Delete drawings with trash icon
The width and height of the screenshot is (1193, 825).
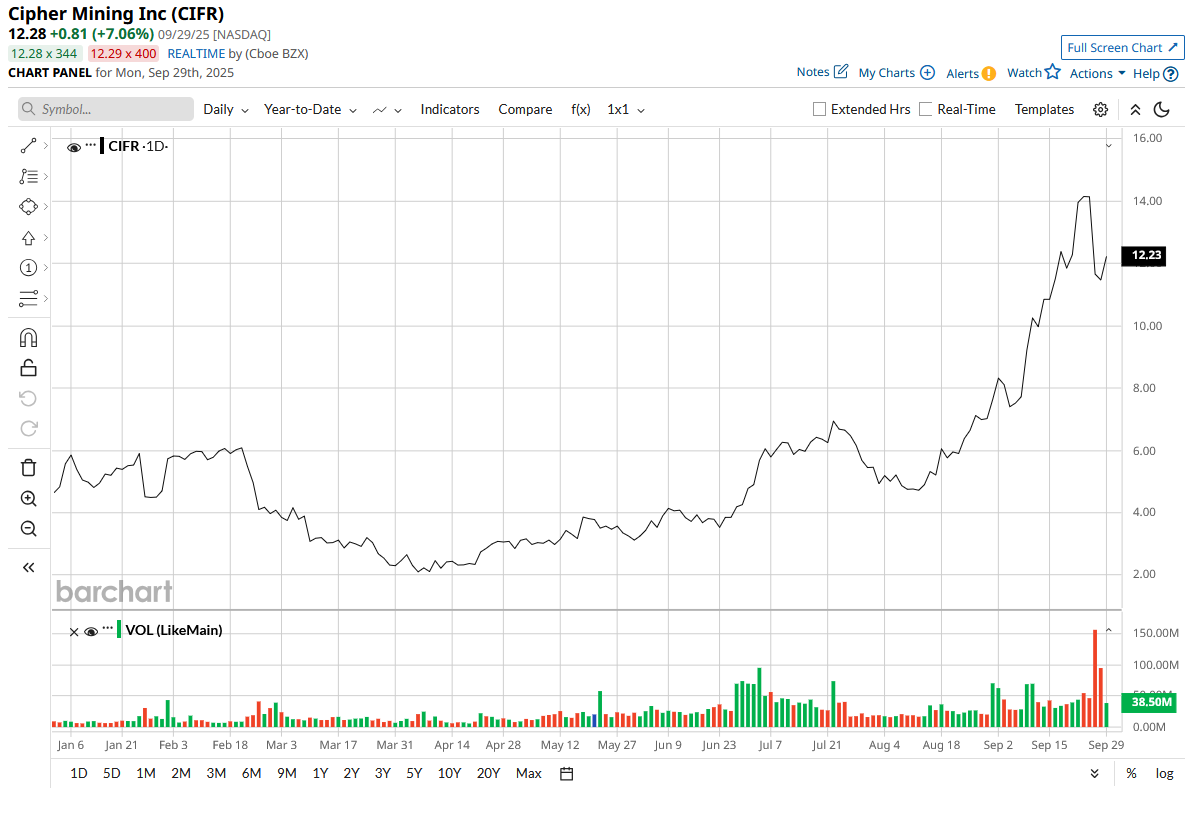click(28, 467)
